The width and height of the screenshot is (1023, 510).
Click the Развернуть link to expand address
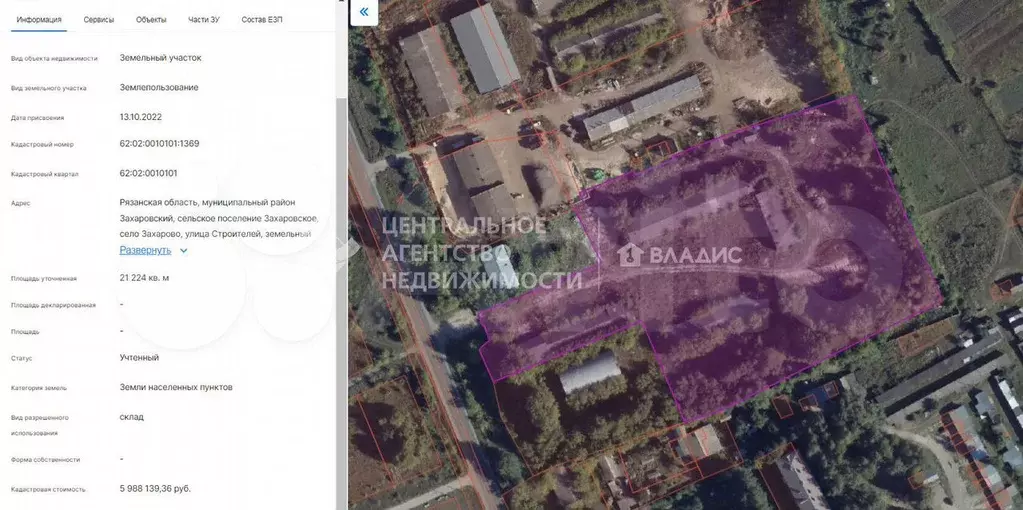click(145, 250)
